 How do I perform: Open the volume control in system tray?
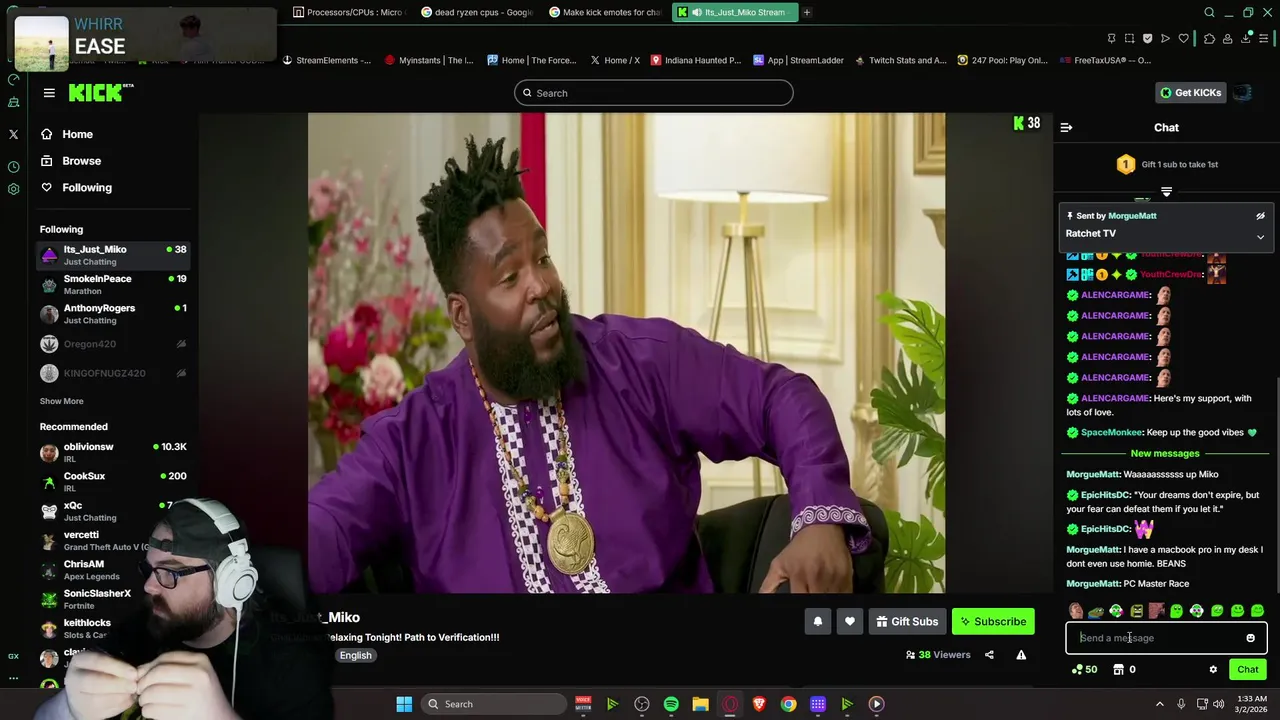point(1218,704)
